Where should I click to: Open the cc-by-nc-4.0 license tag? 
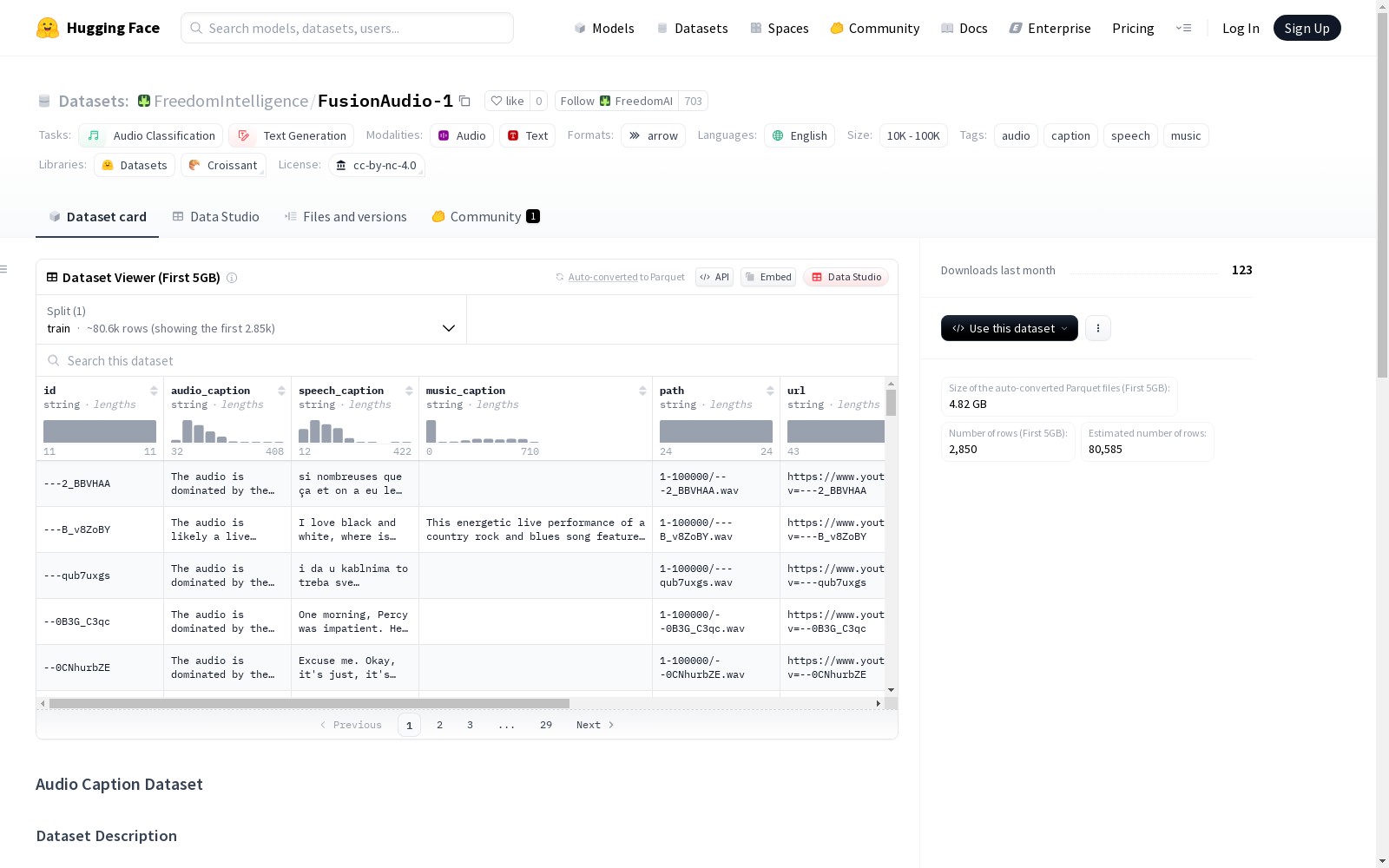[377, 165]
